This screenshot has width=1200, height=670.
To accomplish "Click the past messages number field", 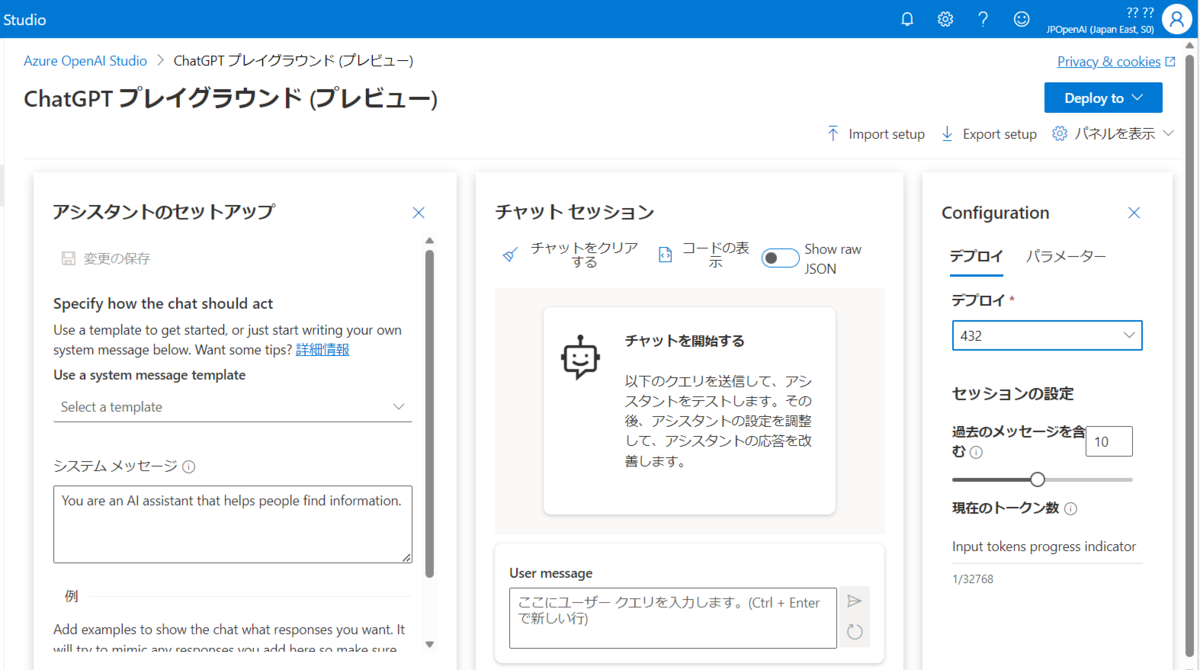I will tap(1109, 441).
